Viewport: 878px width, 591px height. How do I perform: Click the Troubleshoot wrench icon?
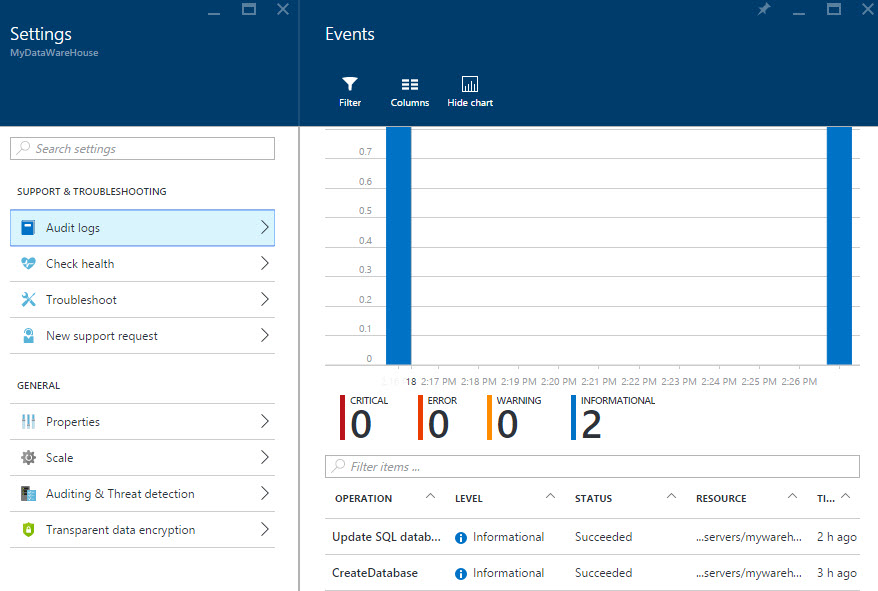(28, 300)
